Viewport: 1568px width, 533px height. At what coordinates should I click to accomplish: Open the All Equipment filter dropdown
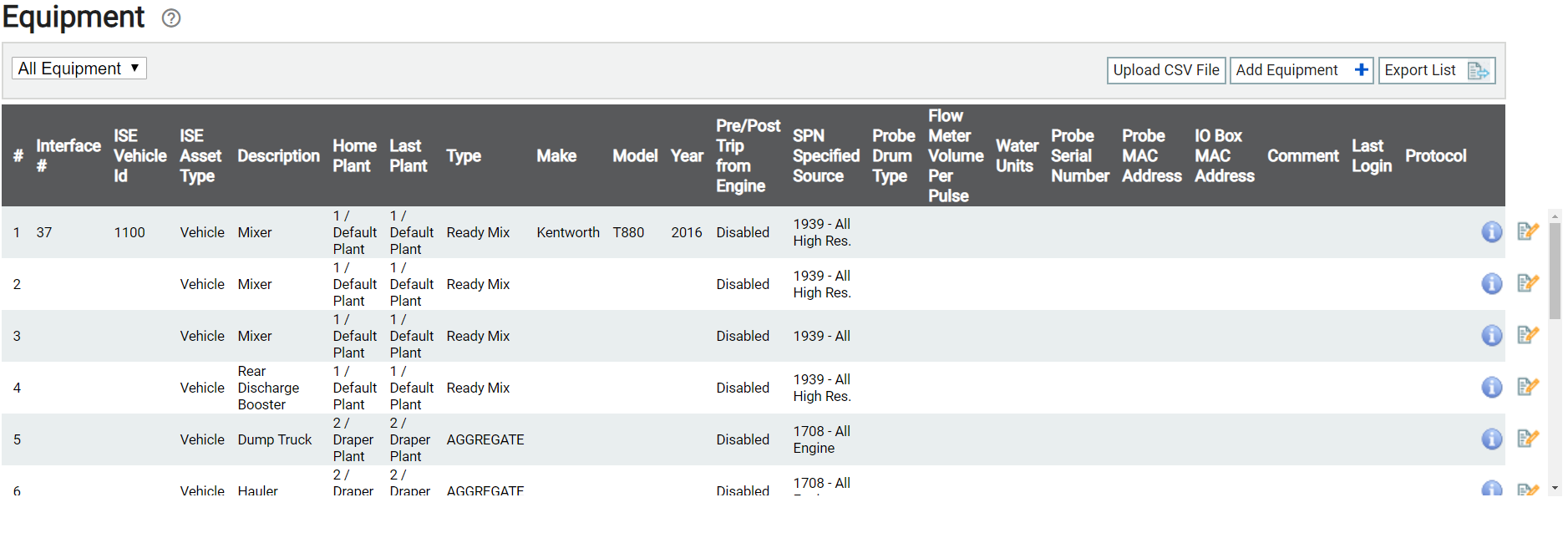(79, 69)
